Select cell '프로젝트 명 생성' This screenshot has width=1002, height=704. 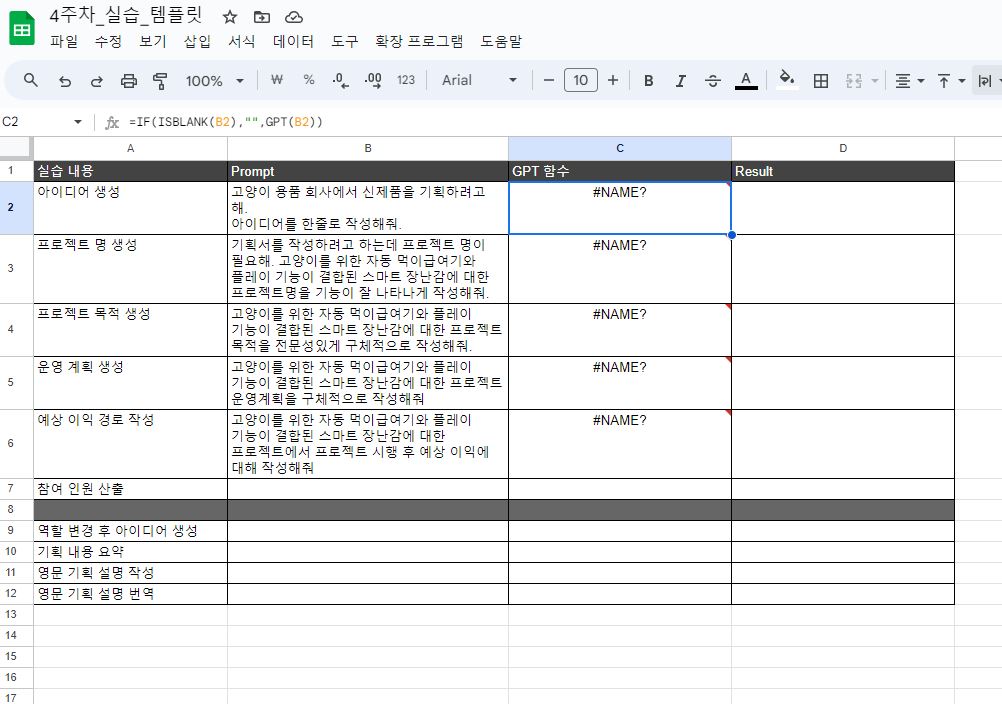(x=130, y=269)
